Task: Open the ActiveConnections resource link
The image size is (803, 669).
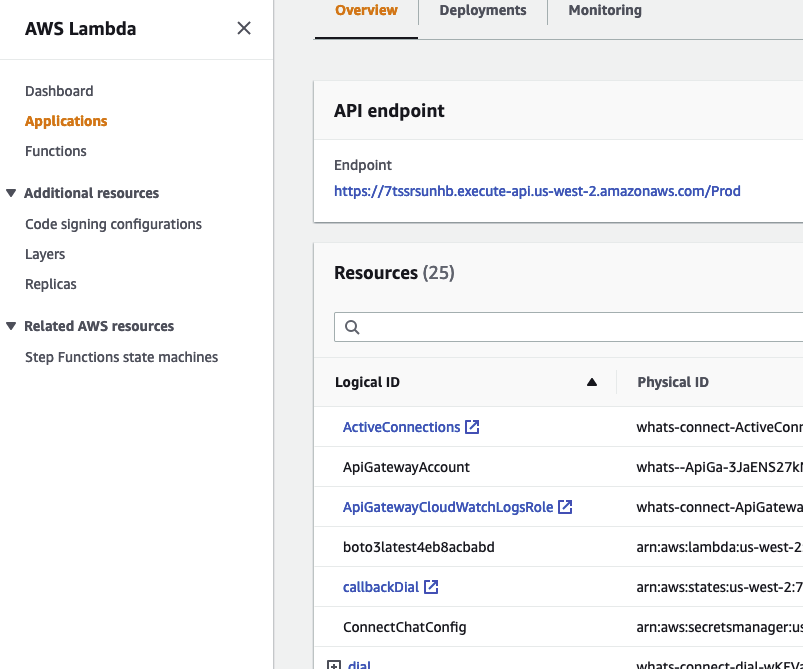Action: tap(401, 427)
